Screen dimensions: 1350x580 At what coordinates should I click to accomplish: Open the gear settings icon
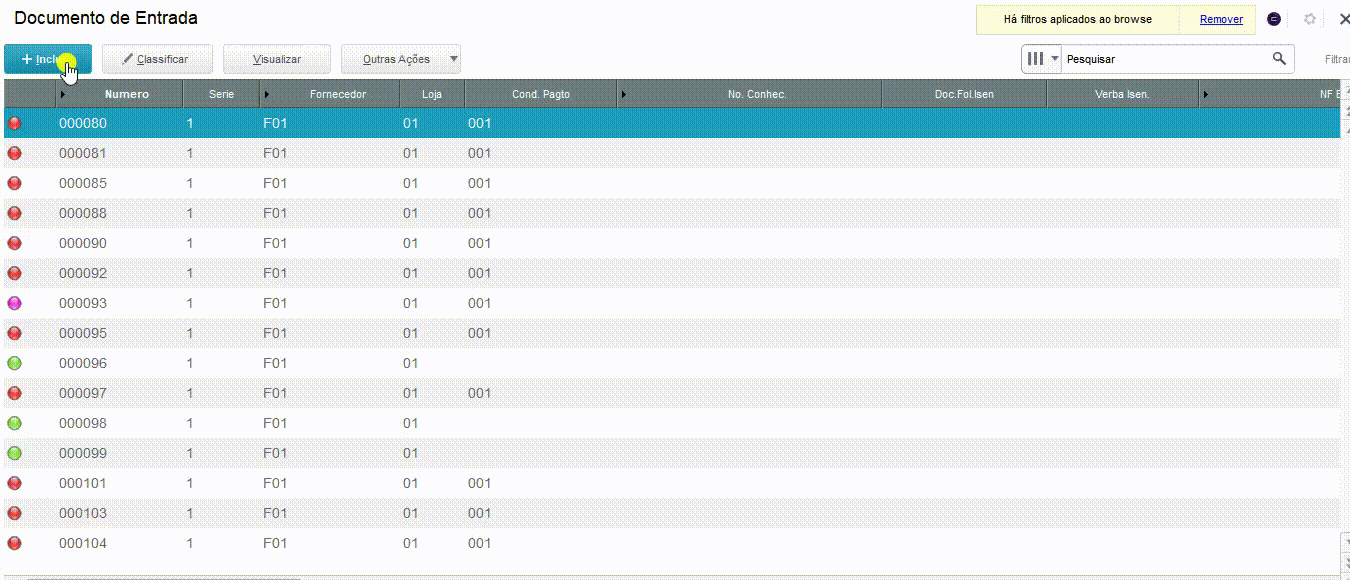(1310, 19)
